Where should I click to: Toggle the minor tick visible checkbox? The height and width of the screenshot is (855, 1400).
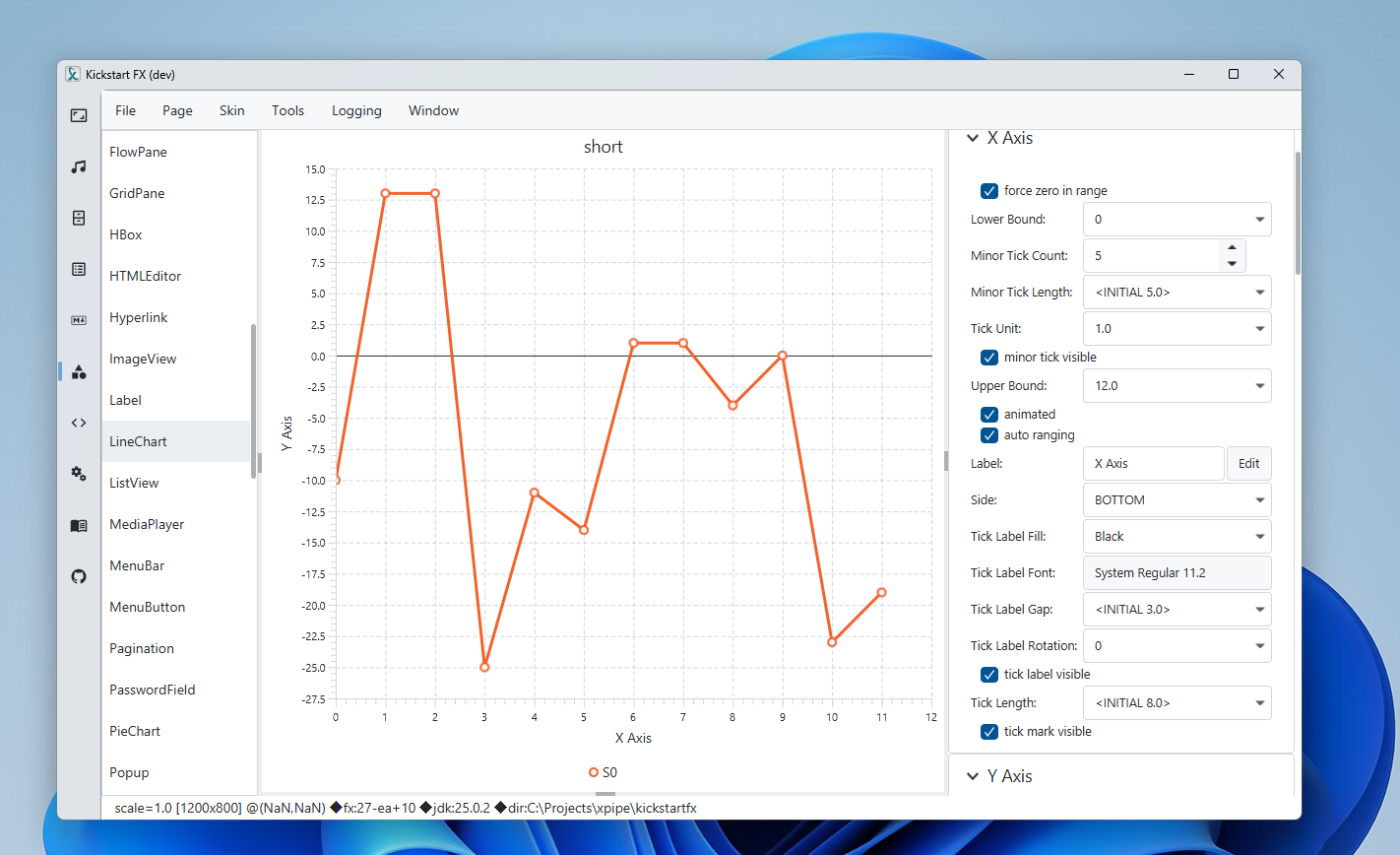989,358
